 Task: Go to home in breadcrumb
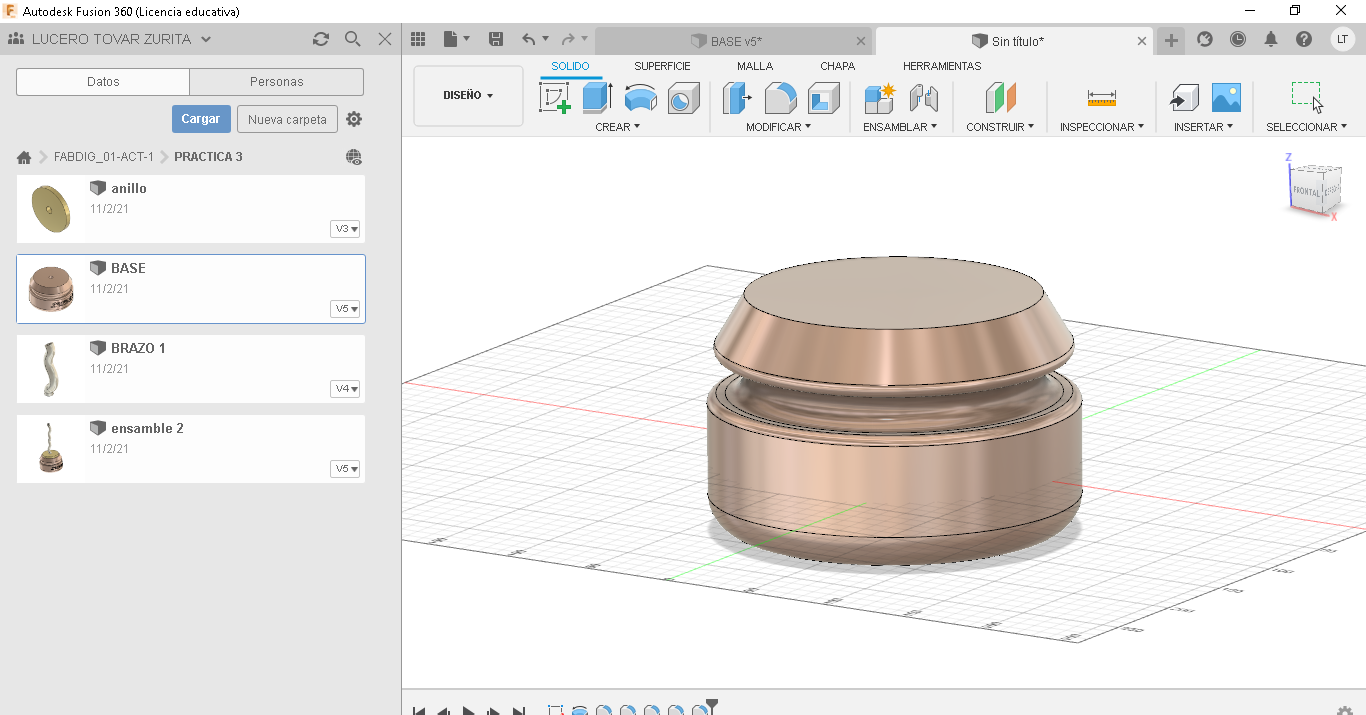(24, 157)
